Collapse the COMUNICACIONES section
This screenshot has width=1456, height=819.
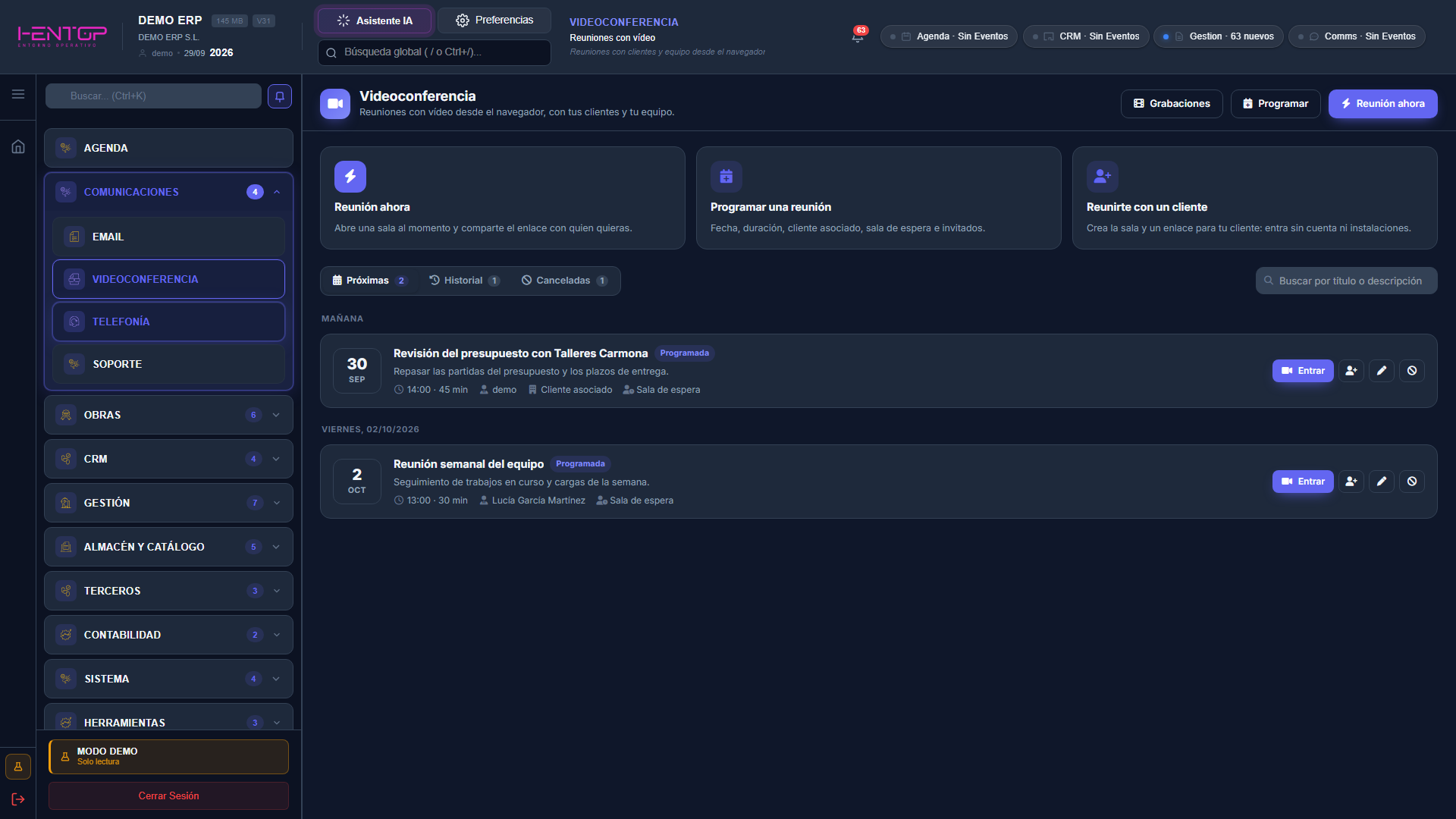277,192
